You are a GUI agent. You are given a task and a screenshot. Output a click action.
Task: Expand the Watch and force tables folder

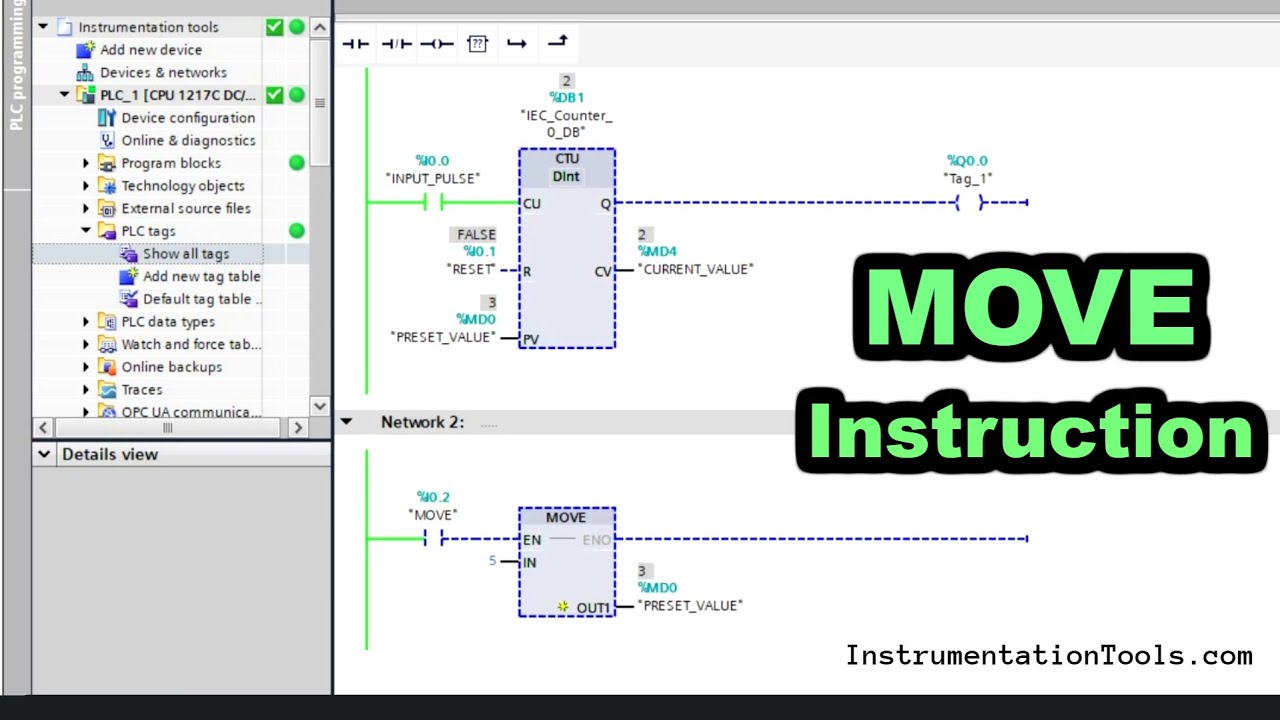[x=85, y=344]
